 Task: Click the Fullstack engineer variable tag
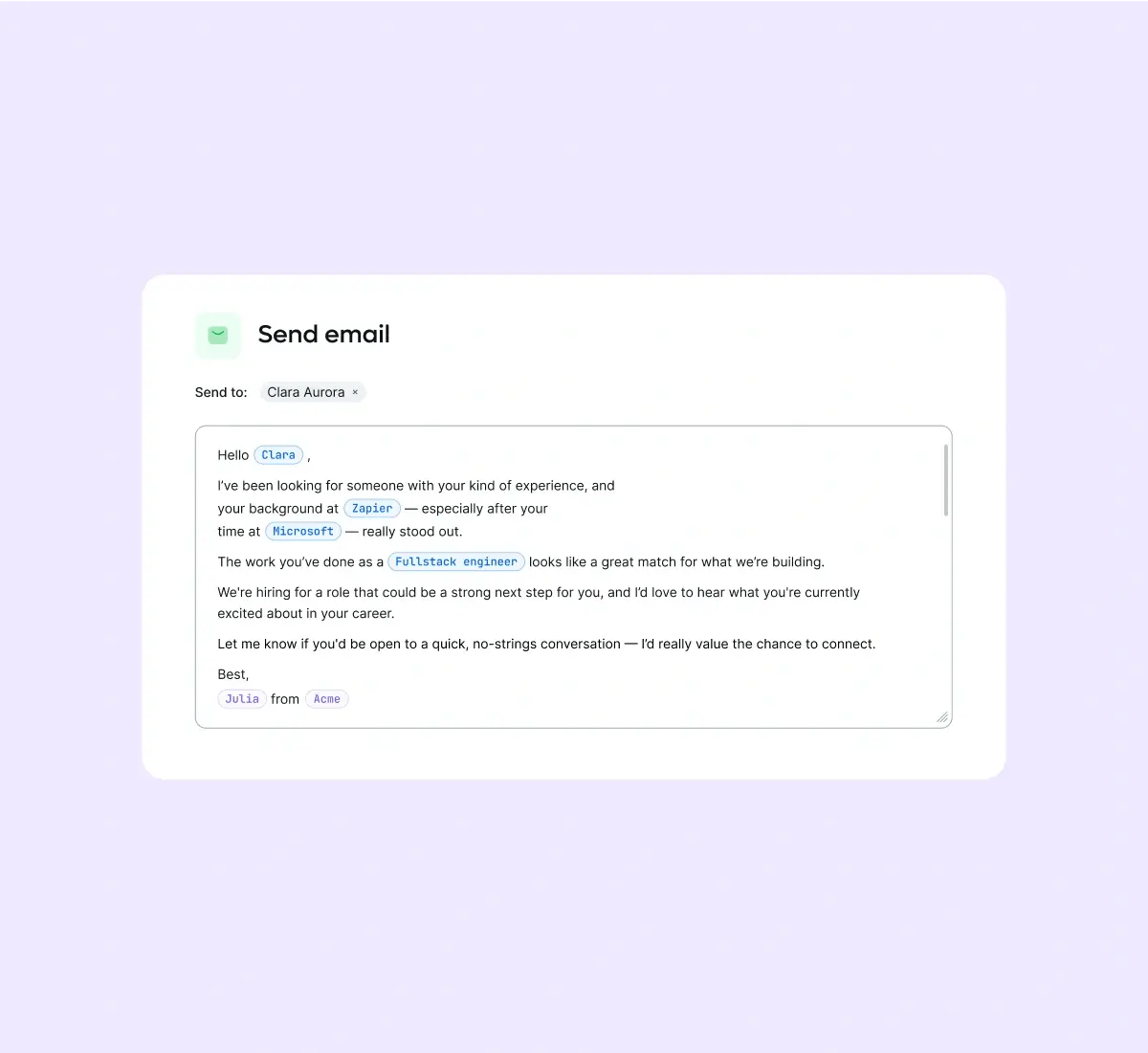tap(455, 562)
